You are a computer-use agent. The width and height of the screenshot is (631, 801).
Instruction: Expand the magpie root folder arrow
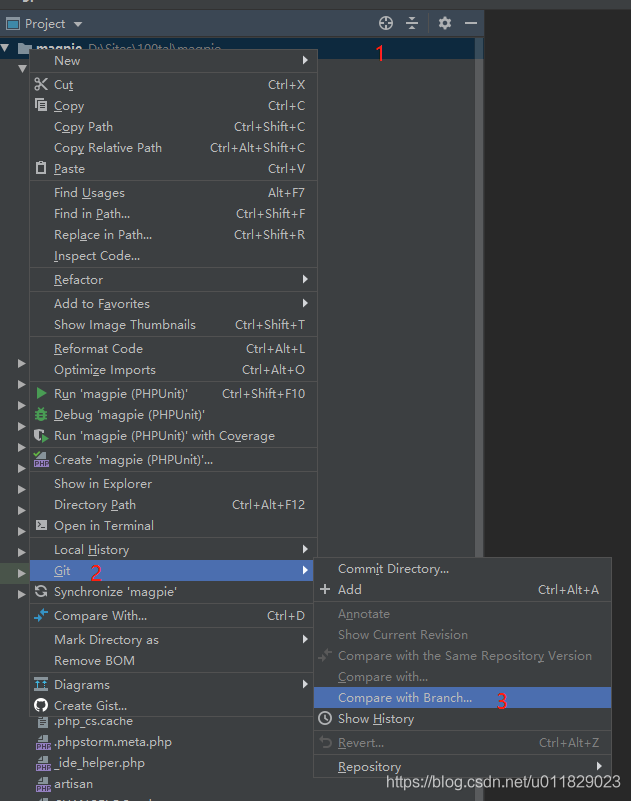tap(7, 47)
